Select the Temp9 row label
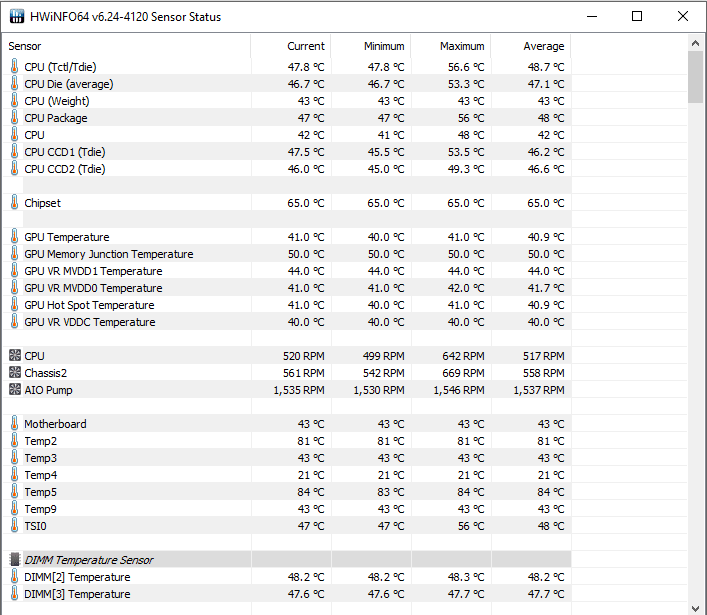Image resolution: width=707 pixels, height=615 pixels. tap(41, 509)
